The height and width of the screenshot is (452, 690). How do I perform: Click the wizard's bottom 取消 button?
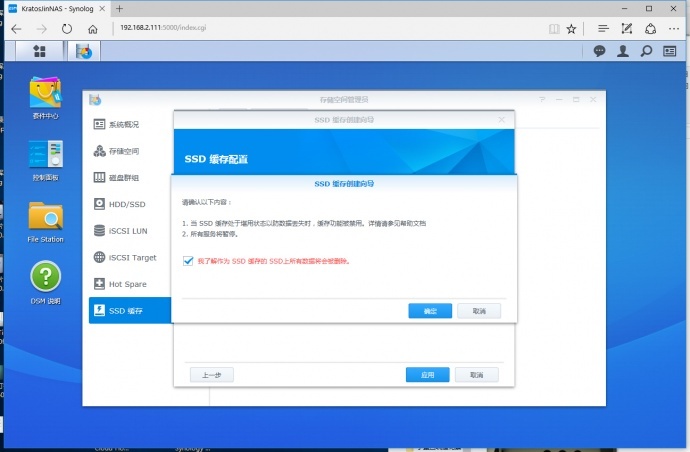477,375
